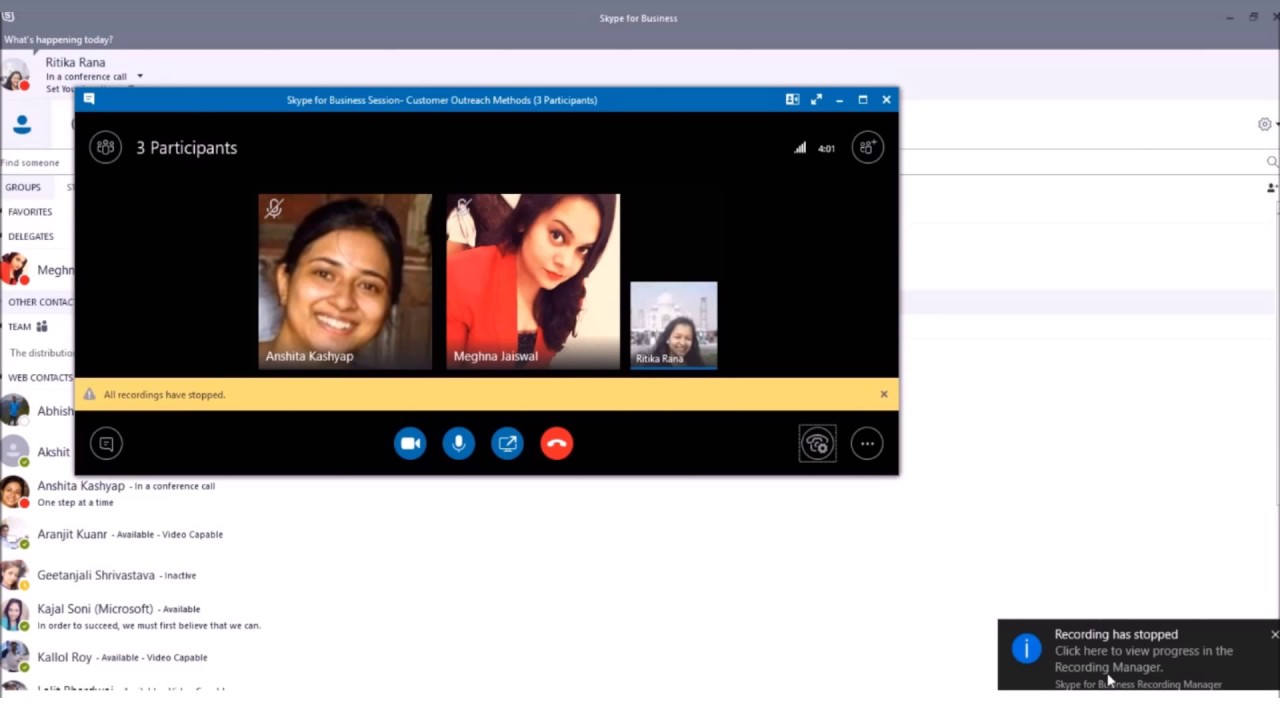
Task: Open the Contacts tab person icon
Action: [22, 125]
